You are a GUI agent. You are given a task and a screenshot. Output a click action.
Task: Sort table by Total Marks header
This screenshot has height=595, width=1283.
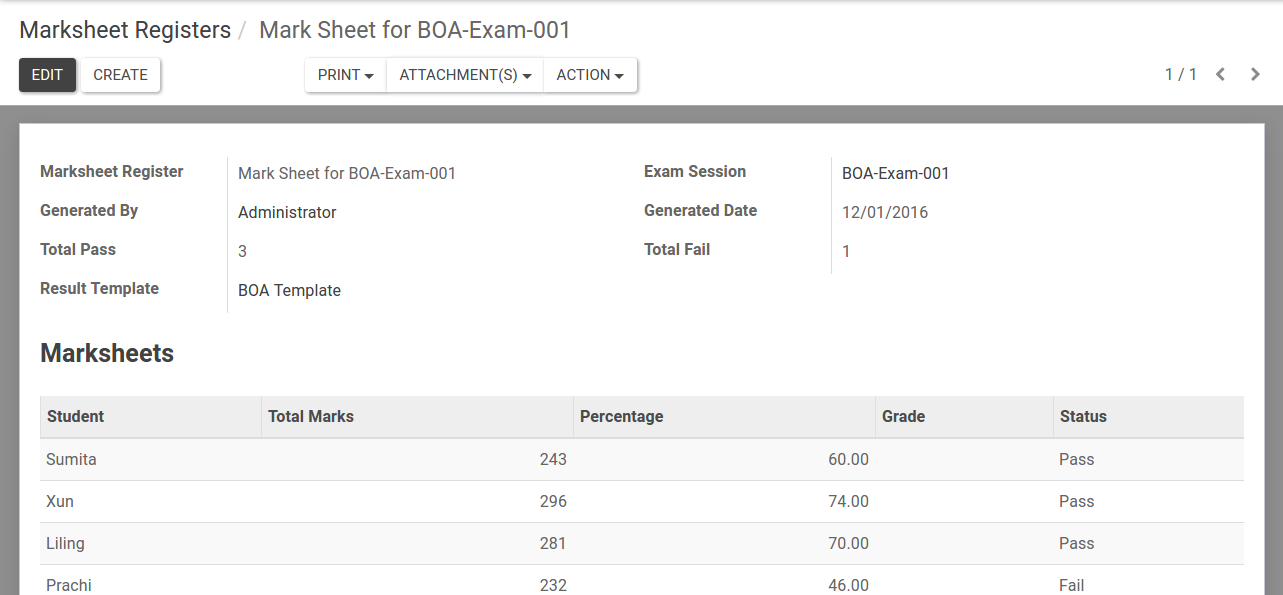311,416
